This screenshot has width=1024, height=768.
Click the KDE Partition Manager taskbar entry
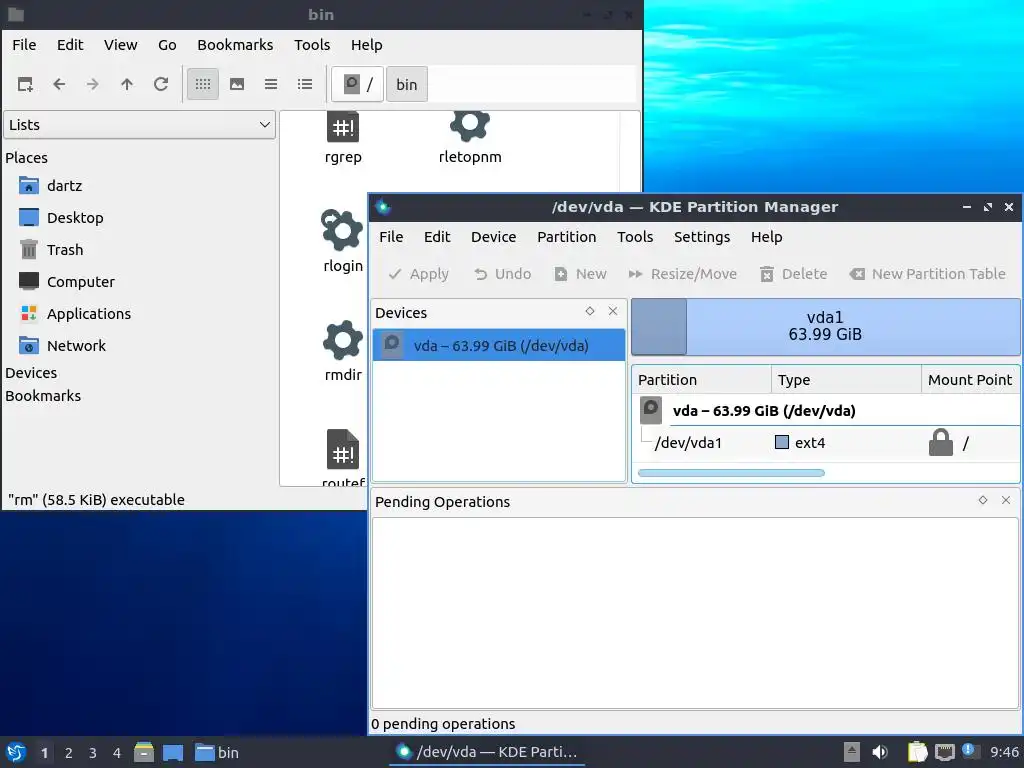[488, 753]
